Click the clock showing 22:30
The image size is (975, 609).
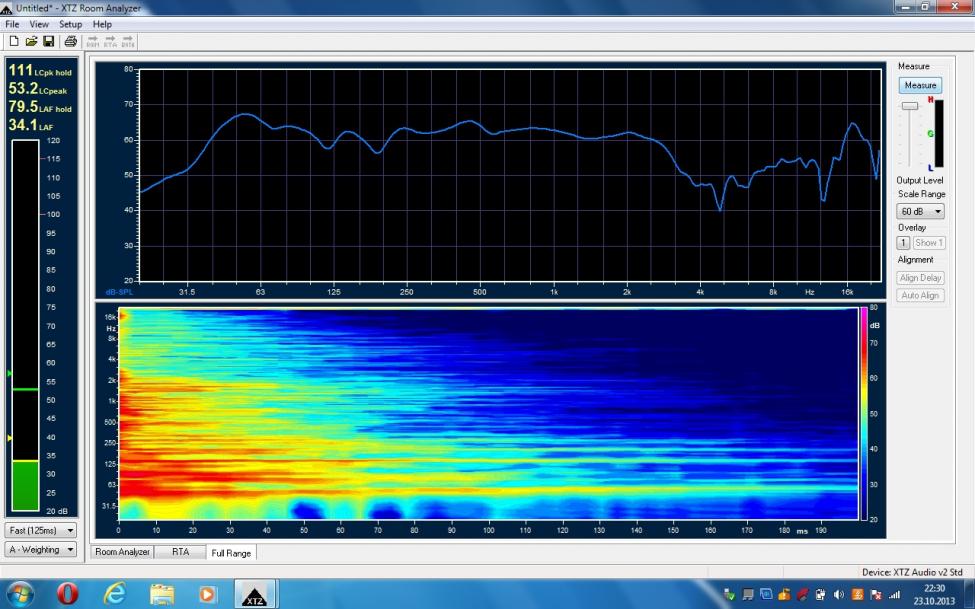coord(934,588)
